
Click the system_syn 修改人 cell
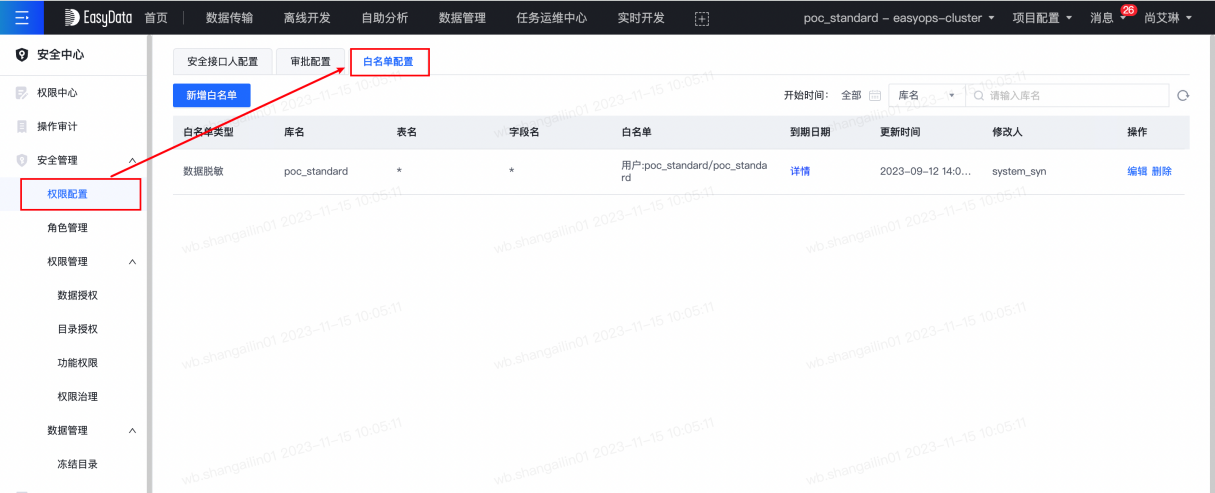pos(1019,171)
